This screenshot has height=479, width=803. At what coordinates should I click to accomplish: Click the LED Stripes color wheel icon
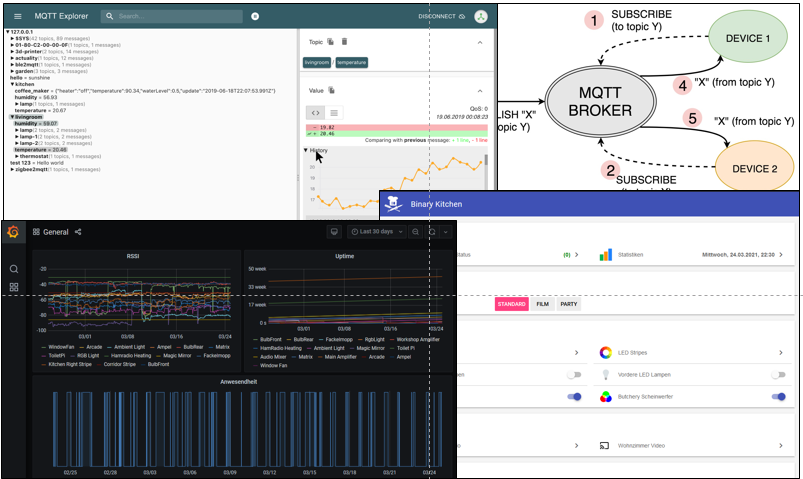click(x=606, y=352)
